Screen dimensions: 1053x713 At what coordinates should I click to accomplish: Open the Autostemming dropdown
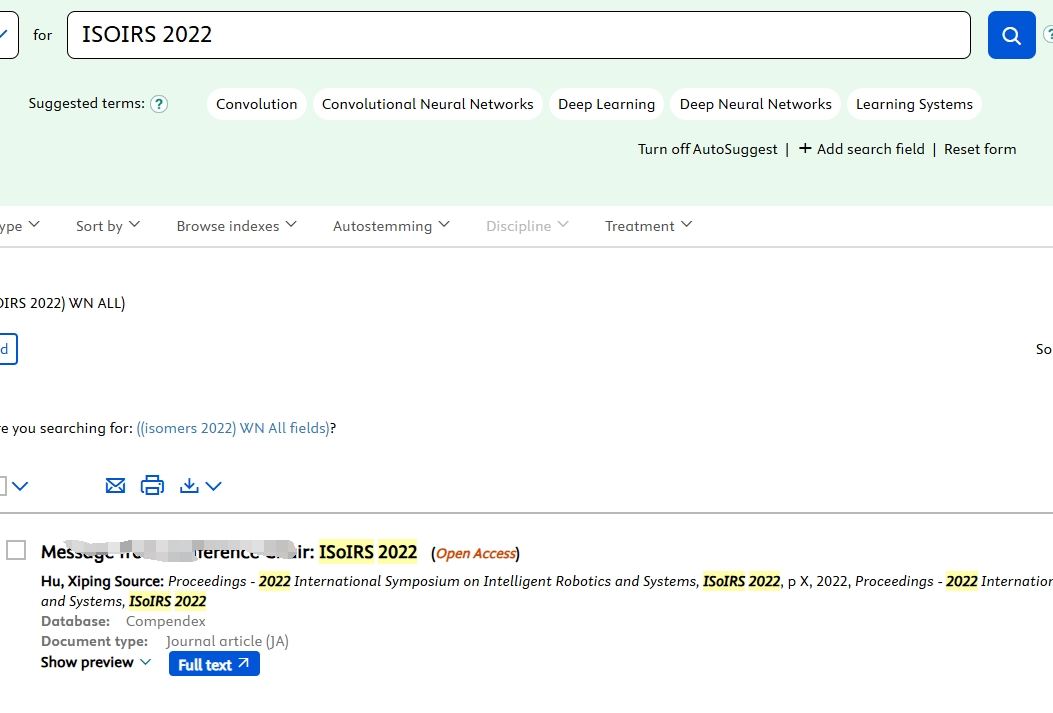pyautogui.click(x=391, y=226)
